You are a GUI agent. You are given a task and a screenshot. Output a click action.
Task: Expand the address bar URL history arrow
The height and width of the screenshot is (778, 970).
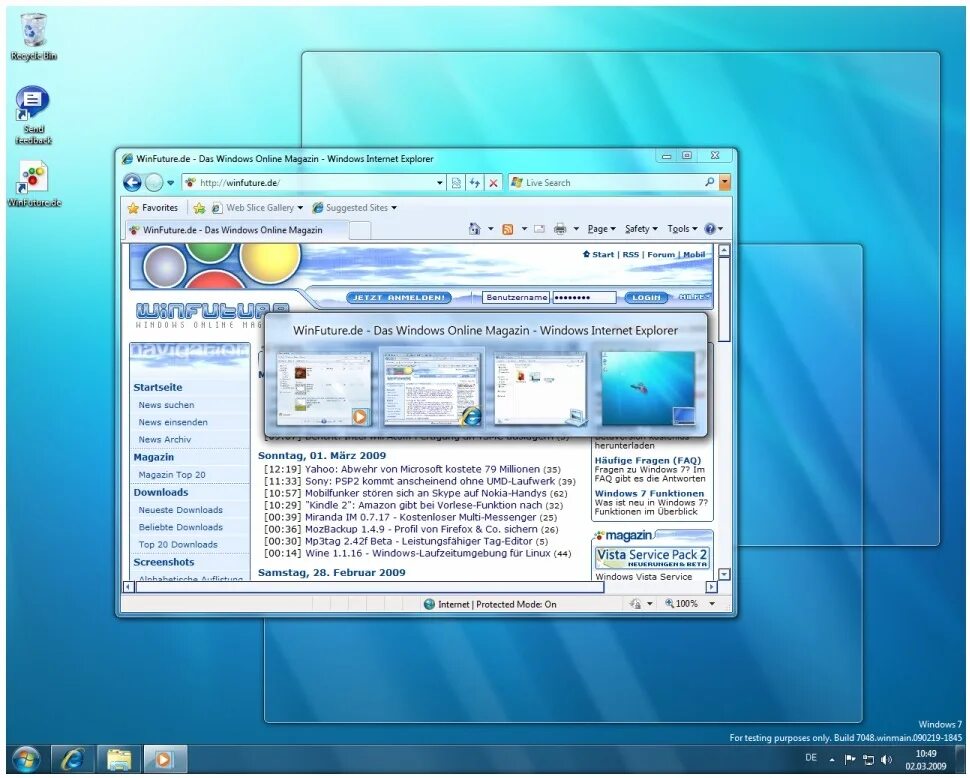pos(440,183)
